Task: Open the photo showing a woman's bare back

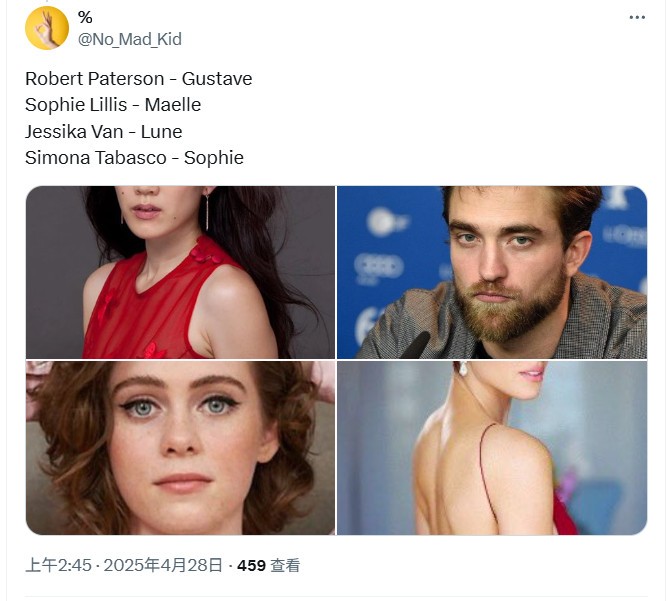Action: (492, 448)
